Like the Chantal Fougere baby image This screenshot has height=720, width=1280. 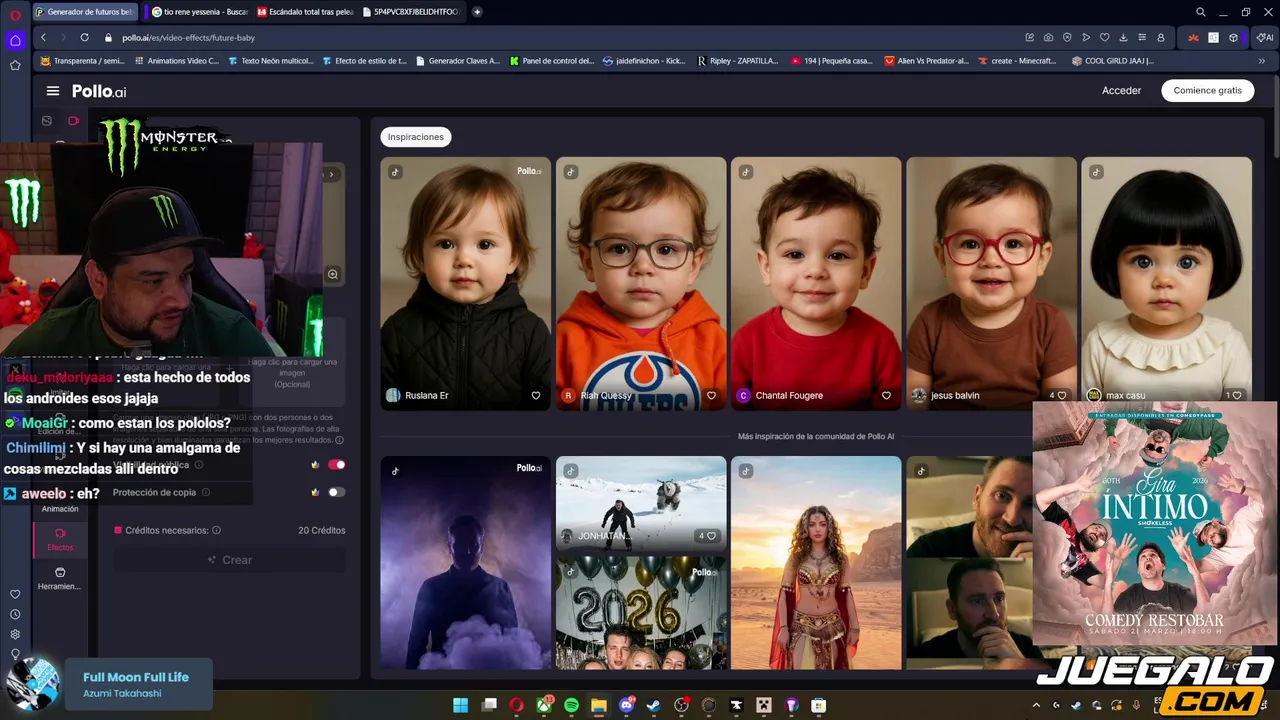click(886, 395)
